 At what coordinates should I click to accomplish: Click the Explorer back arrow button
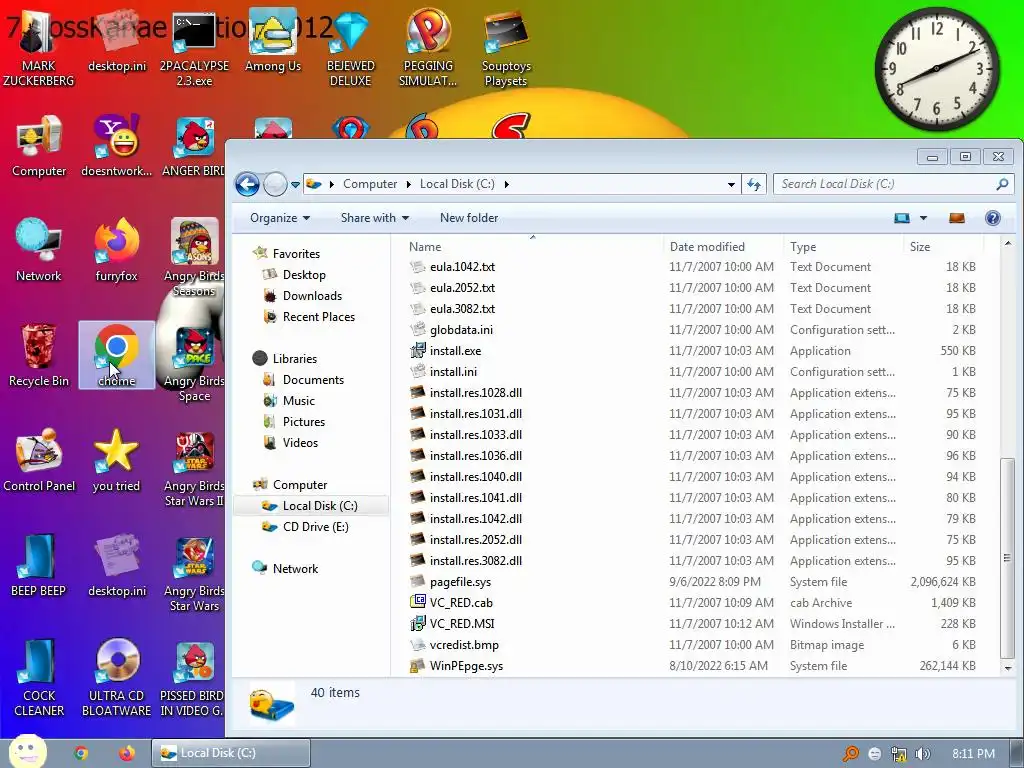[248, 184]
